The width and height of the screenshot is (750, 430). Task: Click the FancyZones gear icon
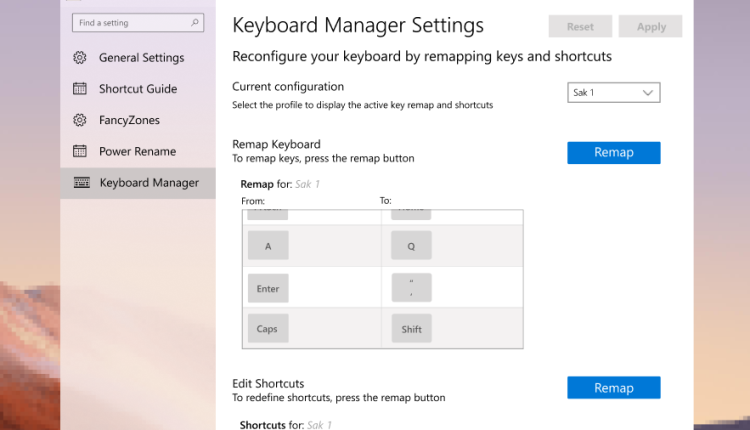(x=80, y=120)
